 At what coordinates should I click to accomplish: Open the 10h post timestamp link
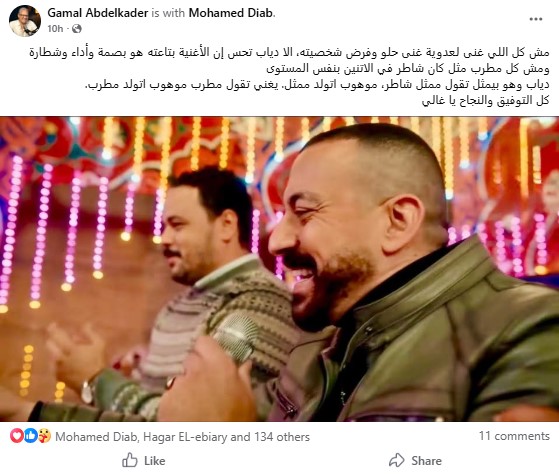[55, 29]
